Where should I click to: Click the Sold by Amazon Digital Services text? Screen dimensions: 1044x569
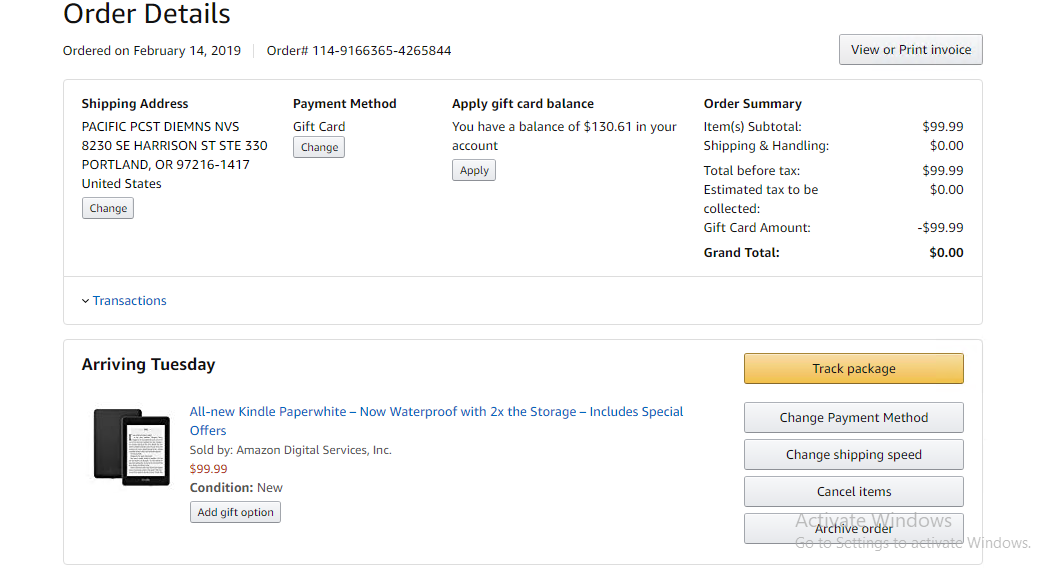(291, 450)
